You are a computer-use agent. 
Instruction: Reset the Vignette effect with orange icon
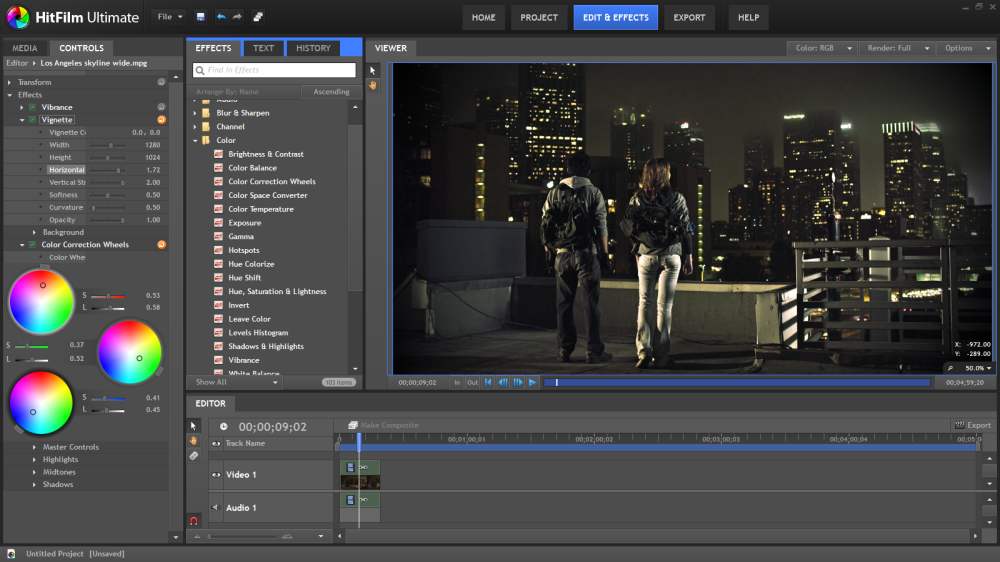[x=162, y=120]
